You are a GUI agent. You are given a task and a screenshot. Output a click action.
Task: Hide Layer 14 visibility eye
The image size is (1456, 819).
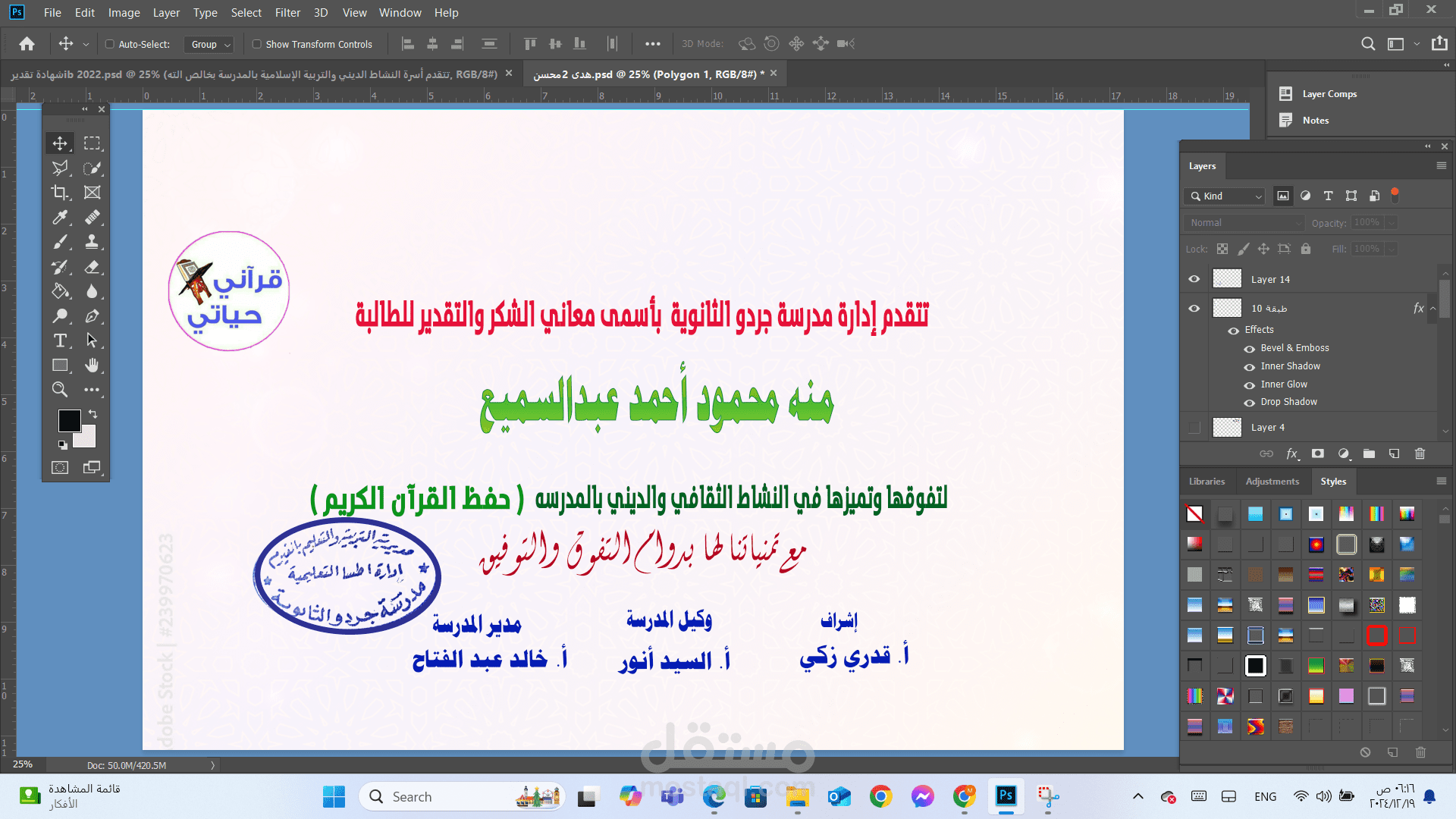[1194, 279]
